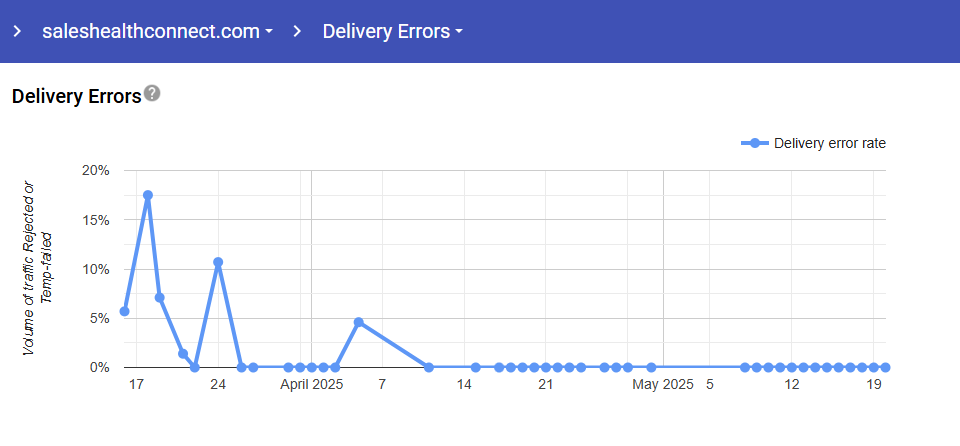Click the chevron before Delivery Errors breadcrumb
960x446 pixels.
pos(297,31)
